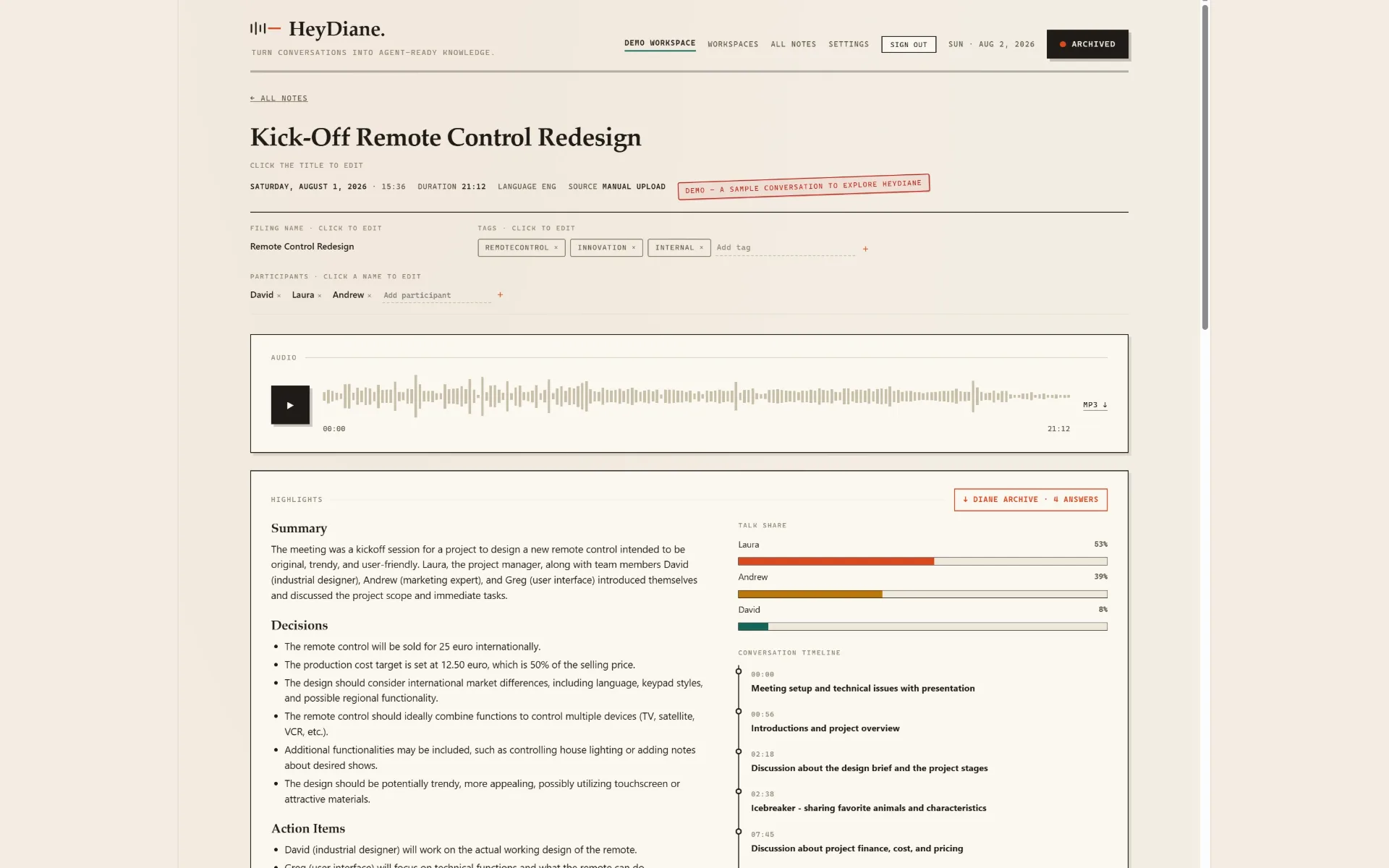Click Andrew's talk share bar
The image size is (1389, 868).
click(x=922, y=594)
